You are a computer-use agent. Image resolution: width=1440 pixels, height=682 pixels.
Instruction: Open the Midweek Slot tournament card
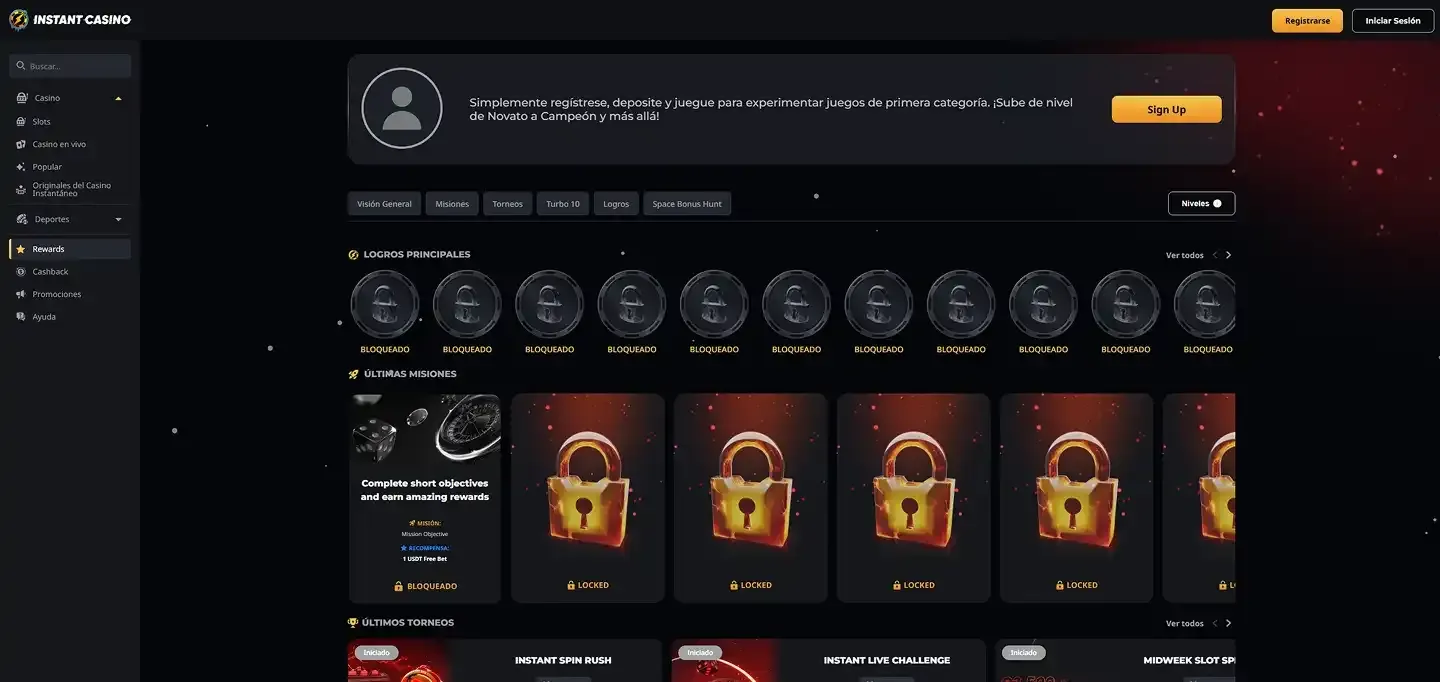click(x=1115, y=661)
